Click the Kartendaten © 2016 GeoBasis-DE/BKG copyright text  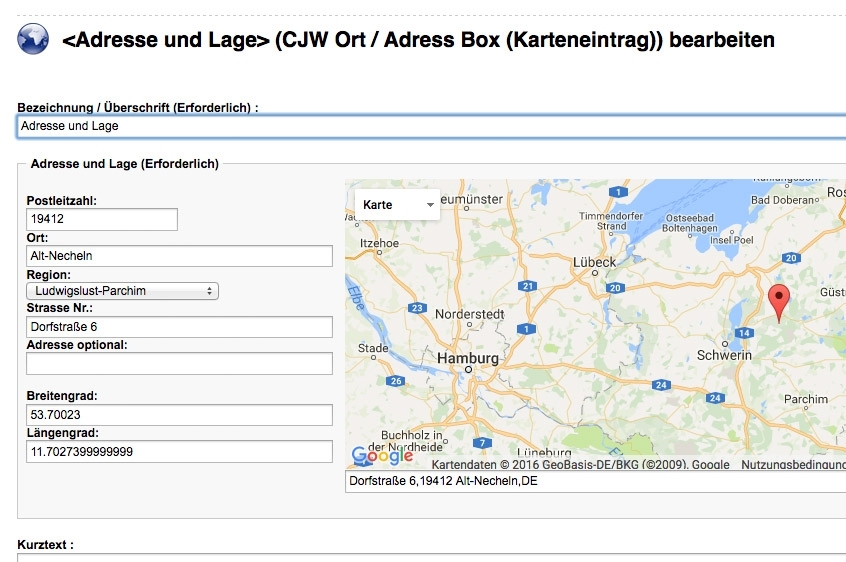tap(580, 464)
